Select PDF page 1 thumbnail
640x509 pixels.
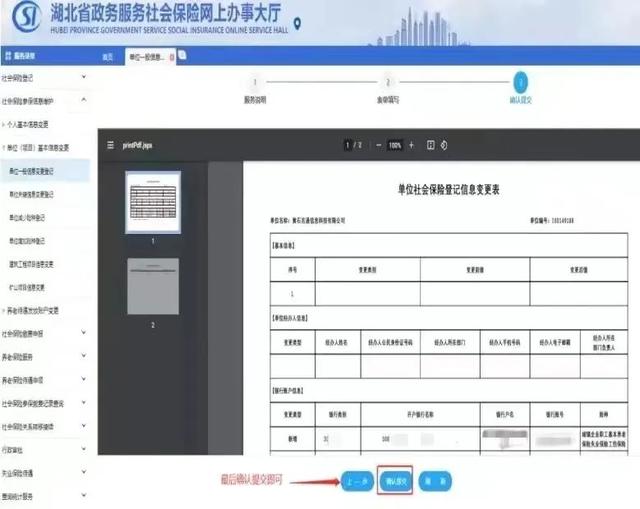(x=153, y=202)
